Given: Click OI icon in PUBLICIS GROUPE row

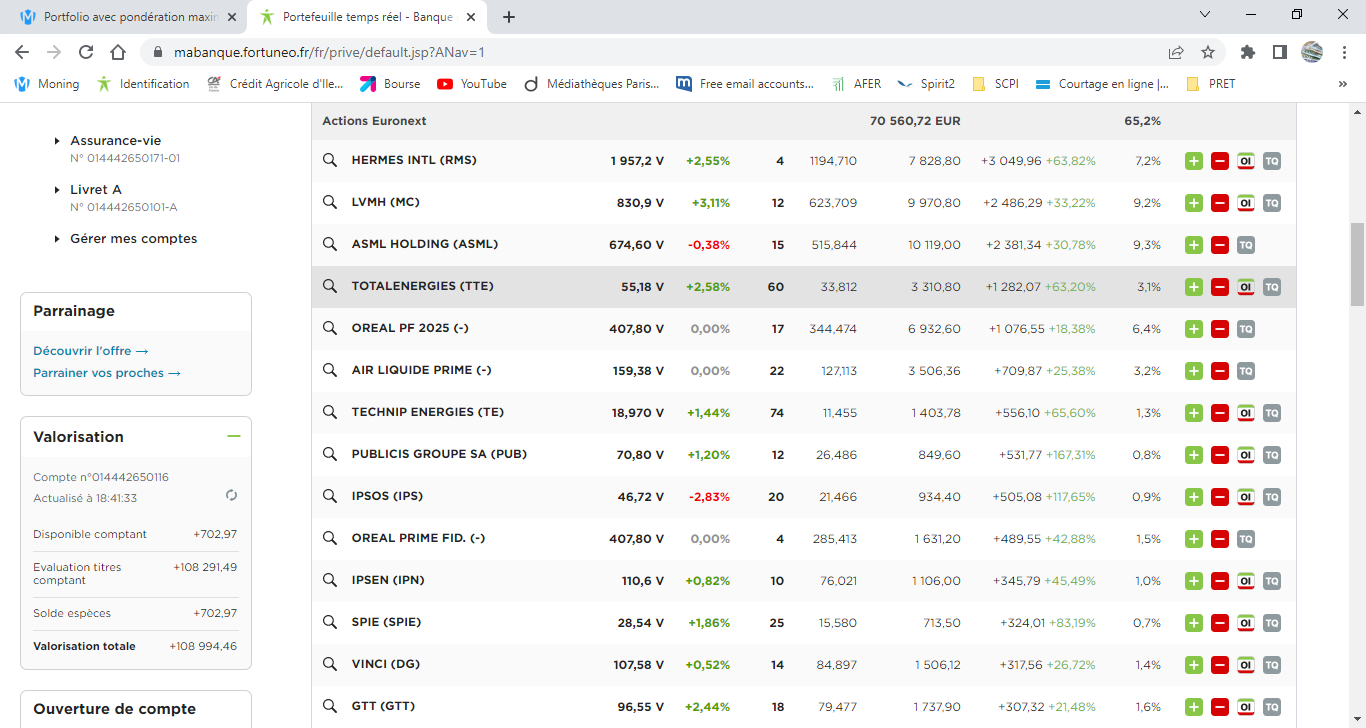Looking at the screenshot, I should [x=1246, y=455].
